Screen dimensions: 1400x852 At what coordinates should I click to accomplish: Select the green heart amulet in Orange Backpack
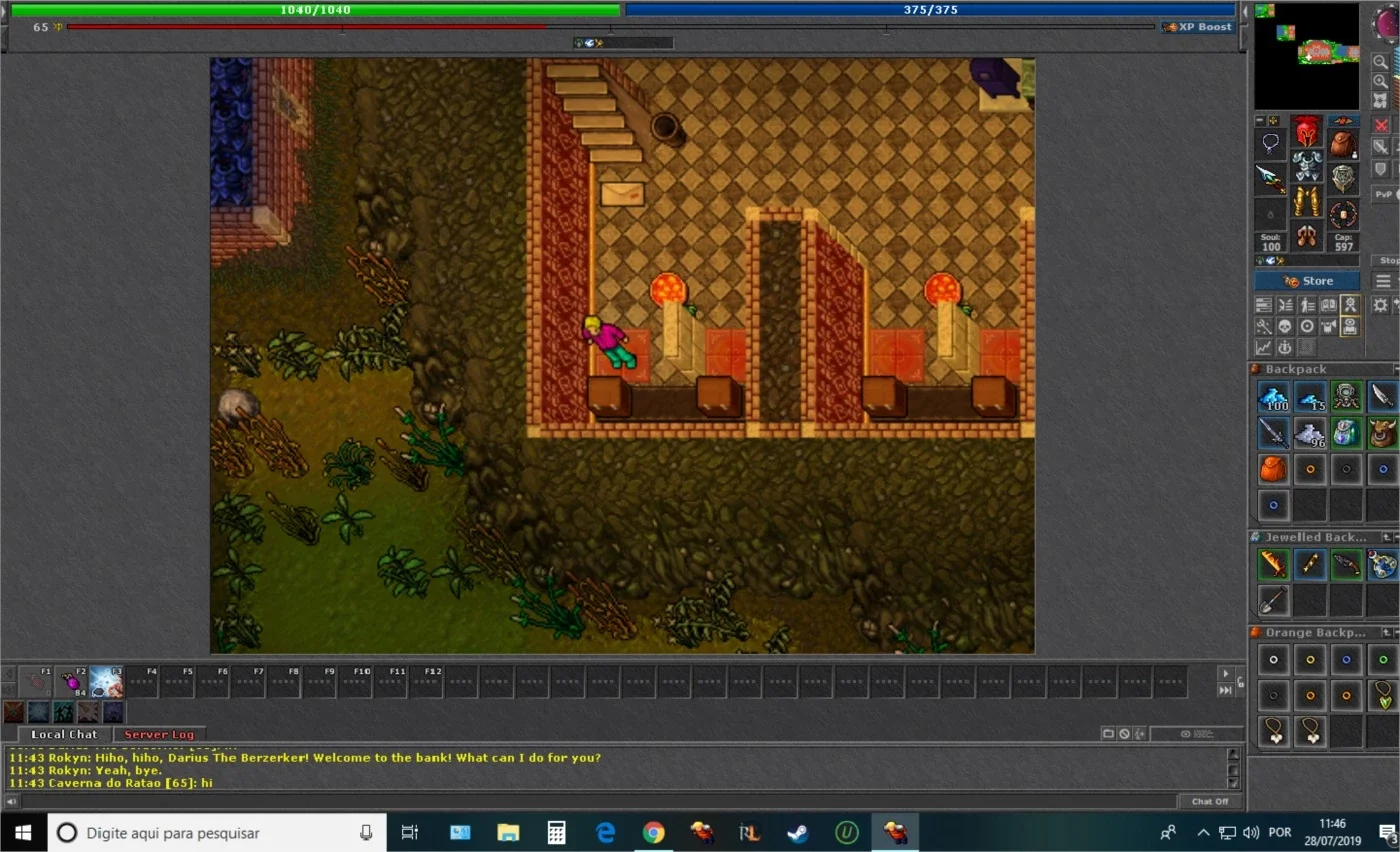pos(1383,695)
